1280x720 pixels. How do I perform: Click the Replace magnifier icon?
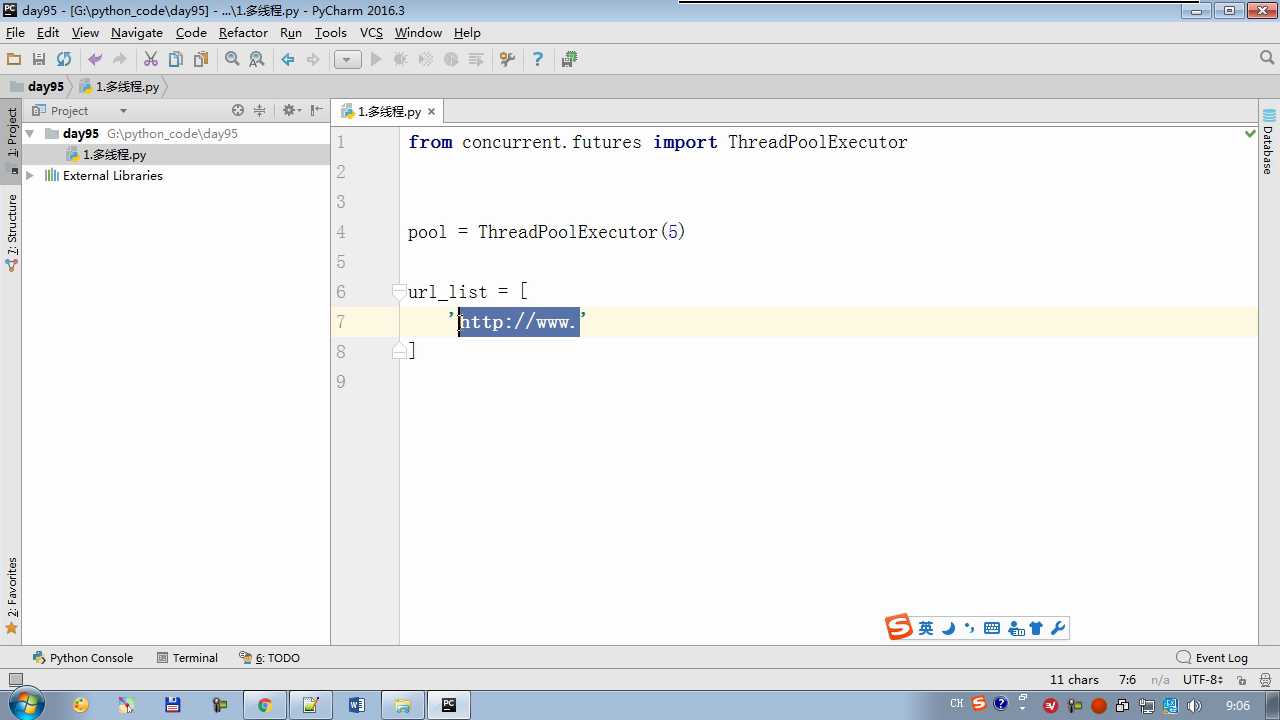coord(257,60)
